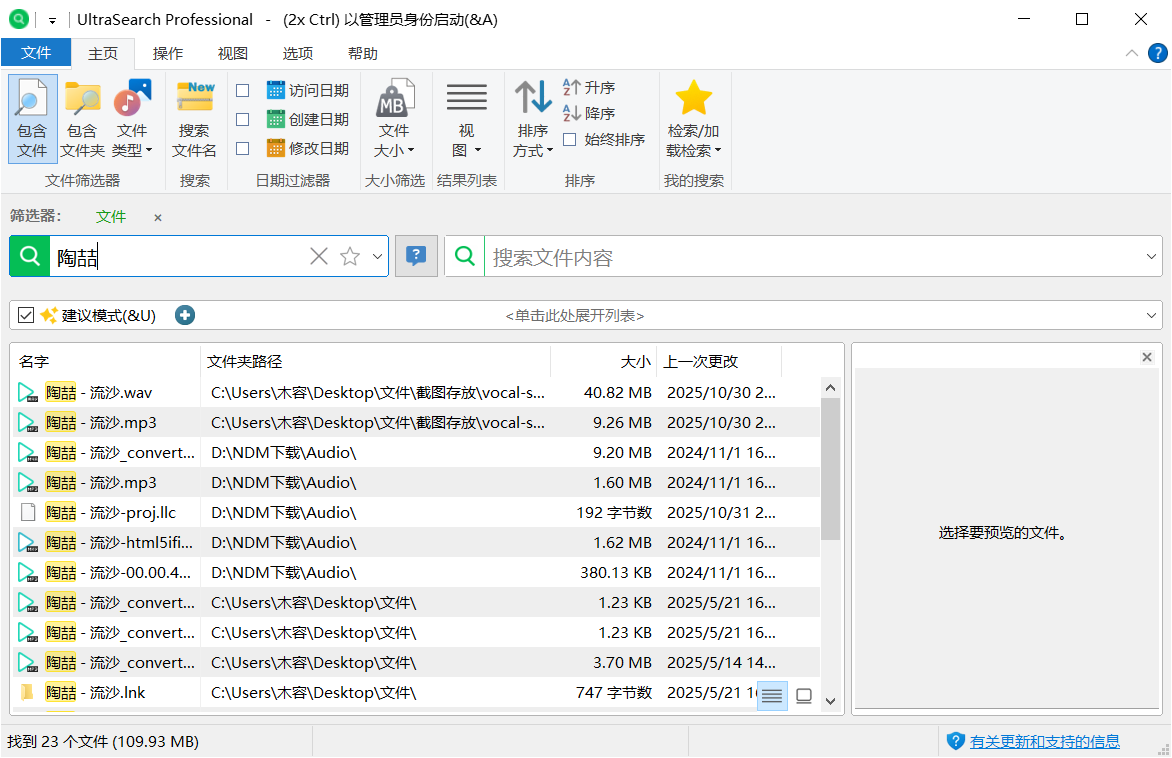The height and width of the screenshot is (758, 1172).
Task: Switch to the 选项 ribbon tab
Action: click(297, 53)
